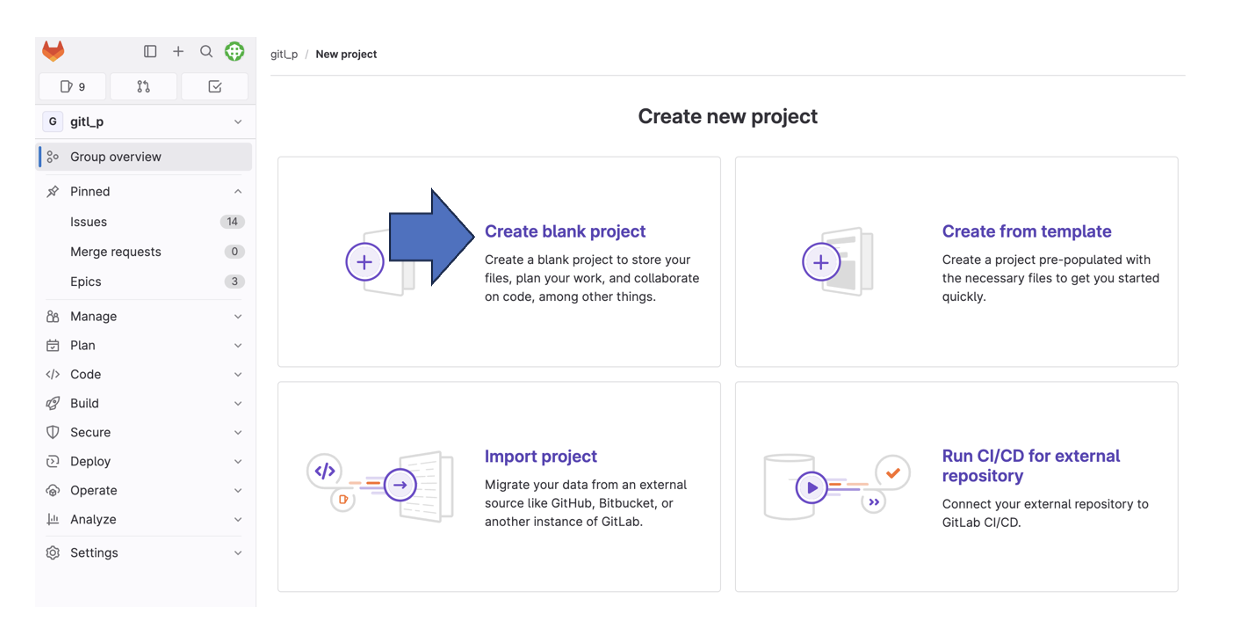The image size is (1256, 634).
Task: Check your to-do list checkmark icon
Action: coord(214,87)
